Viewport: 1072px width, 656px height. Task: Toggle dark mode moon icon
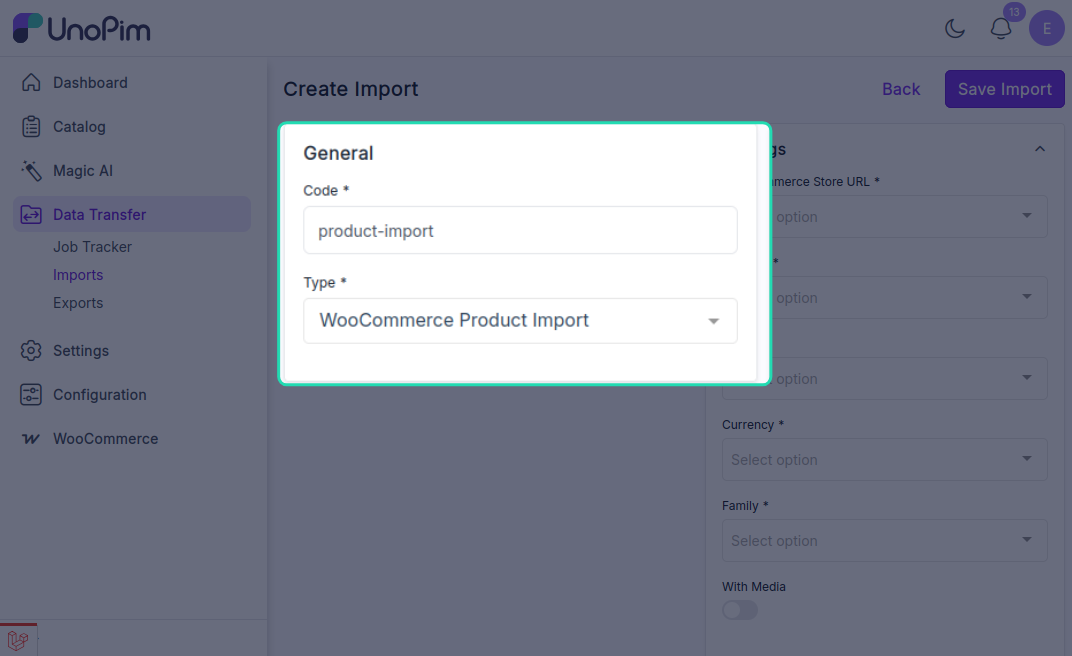[954, 29]
